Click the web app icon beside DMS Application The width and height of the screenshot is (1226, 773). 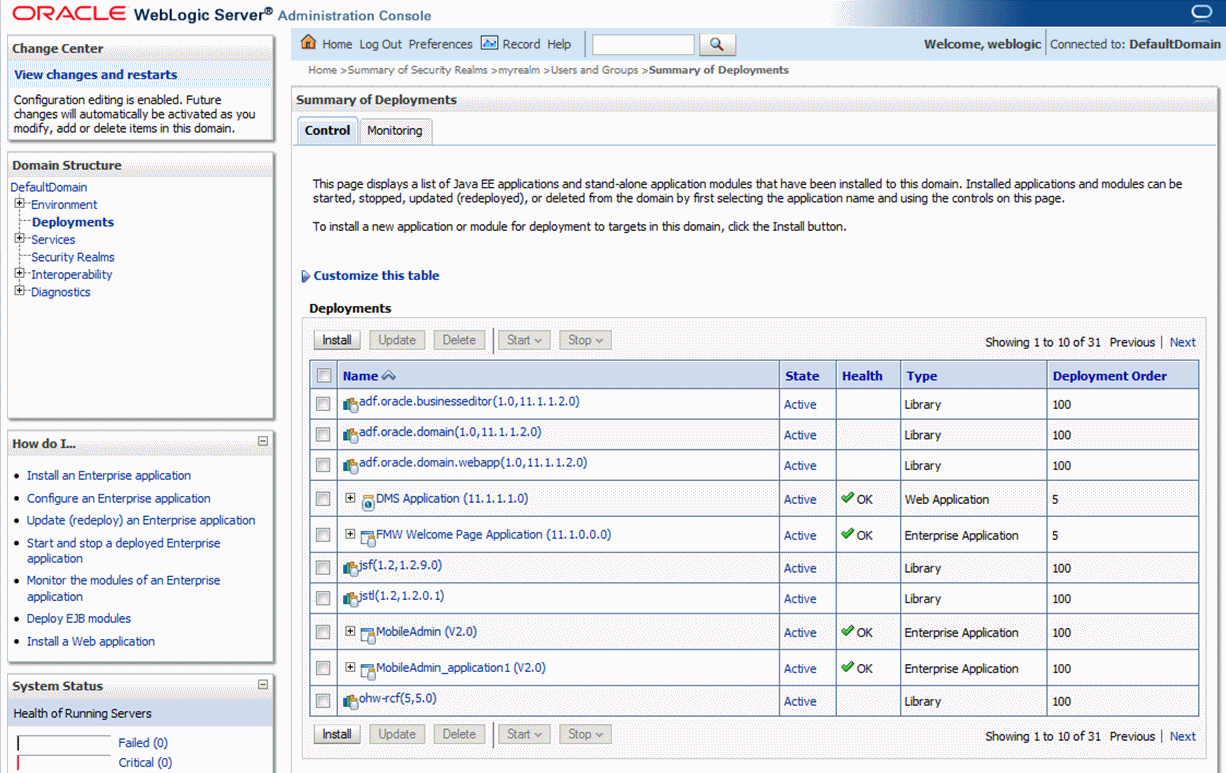[368, 502]
